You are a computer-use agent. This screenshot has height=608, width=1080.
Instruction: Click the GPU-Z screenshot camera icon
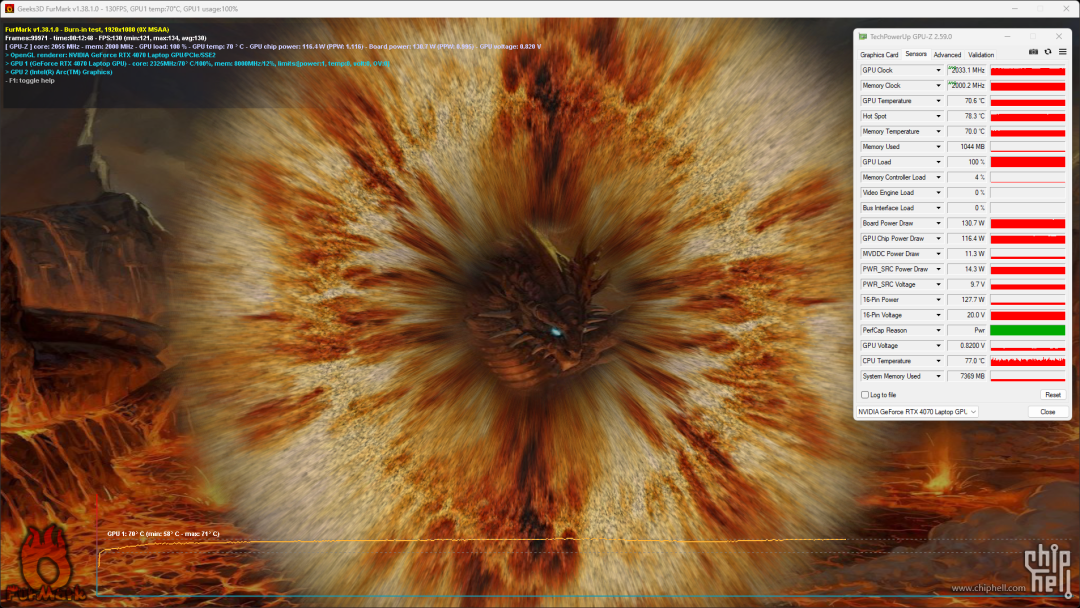pos(1033,52)
